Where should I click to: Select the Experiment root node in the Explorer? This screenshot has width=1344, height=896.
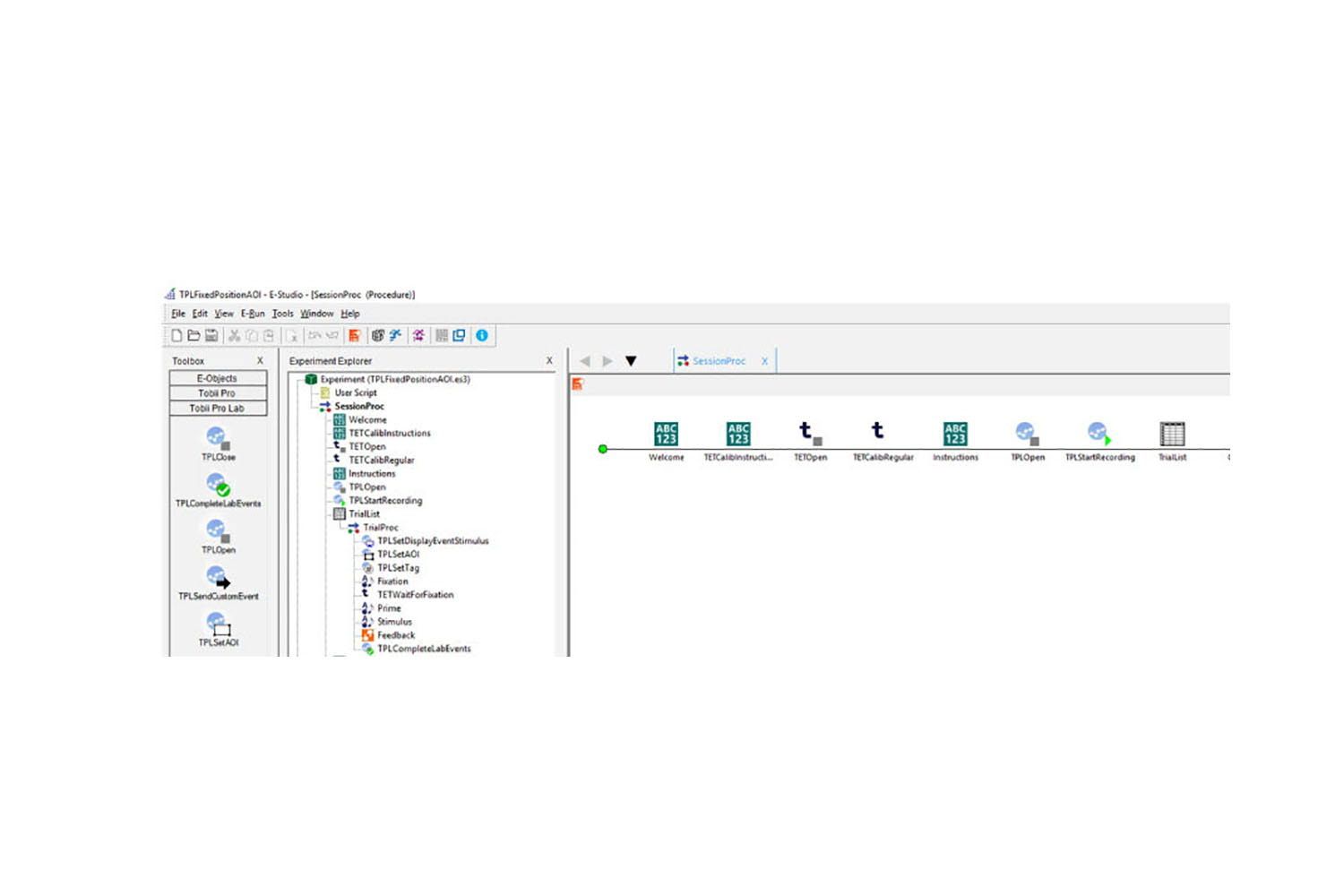387,379
